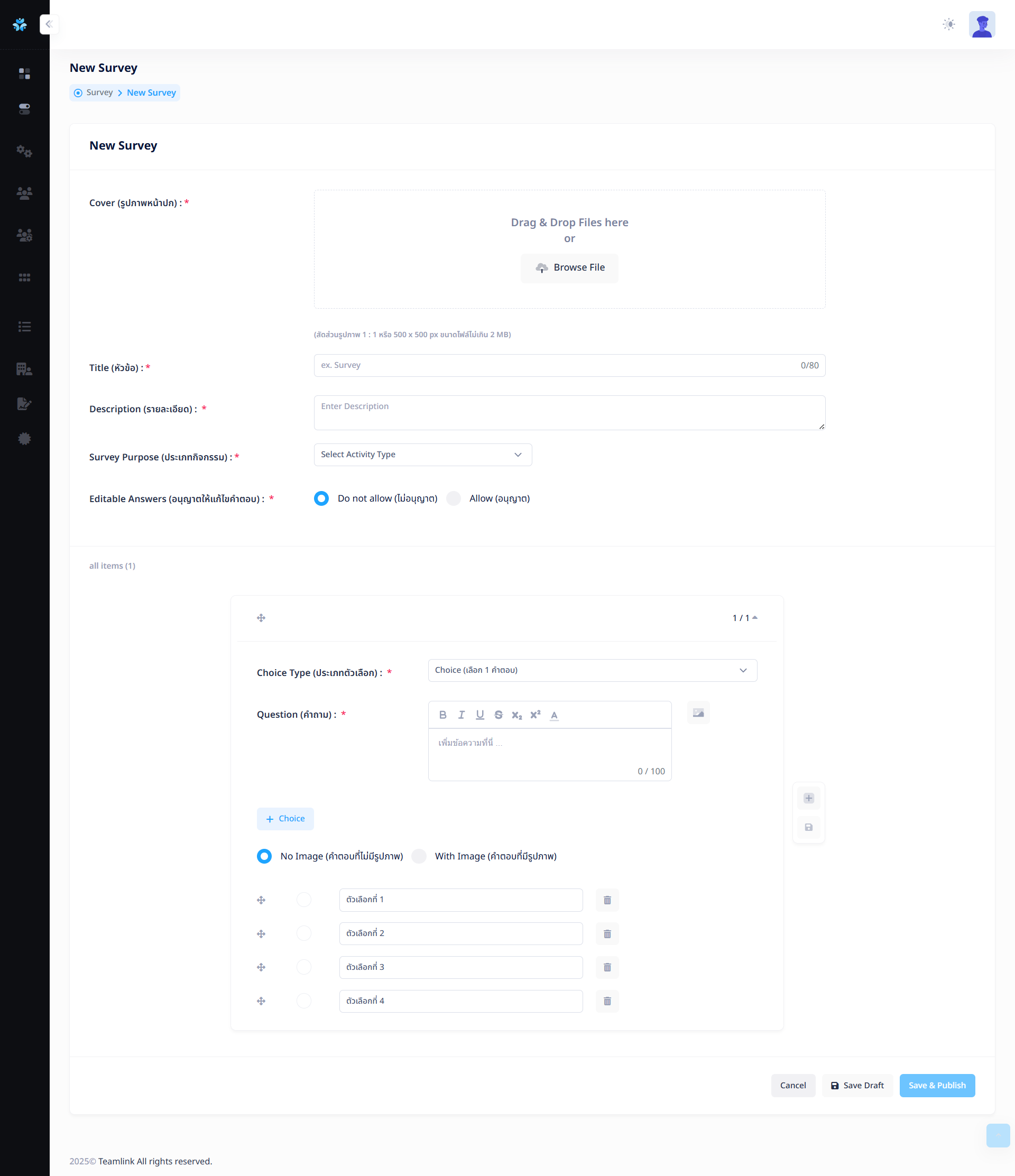This screenshot has width=1015, height=1176.
Task: Open the text color picker icon
Action: click(554, 715)
